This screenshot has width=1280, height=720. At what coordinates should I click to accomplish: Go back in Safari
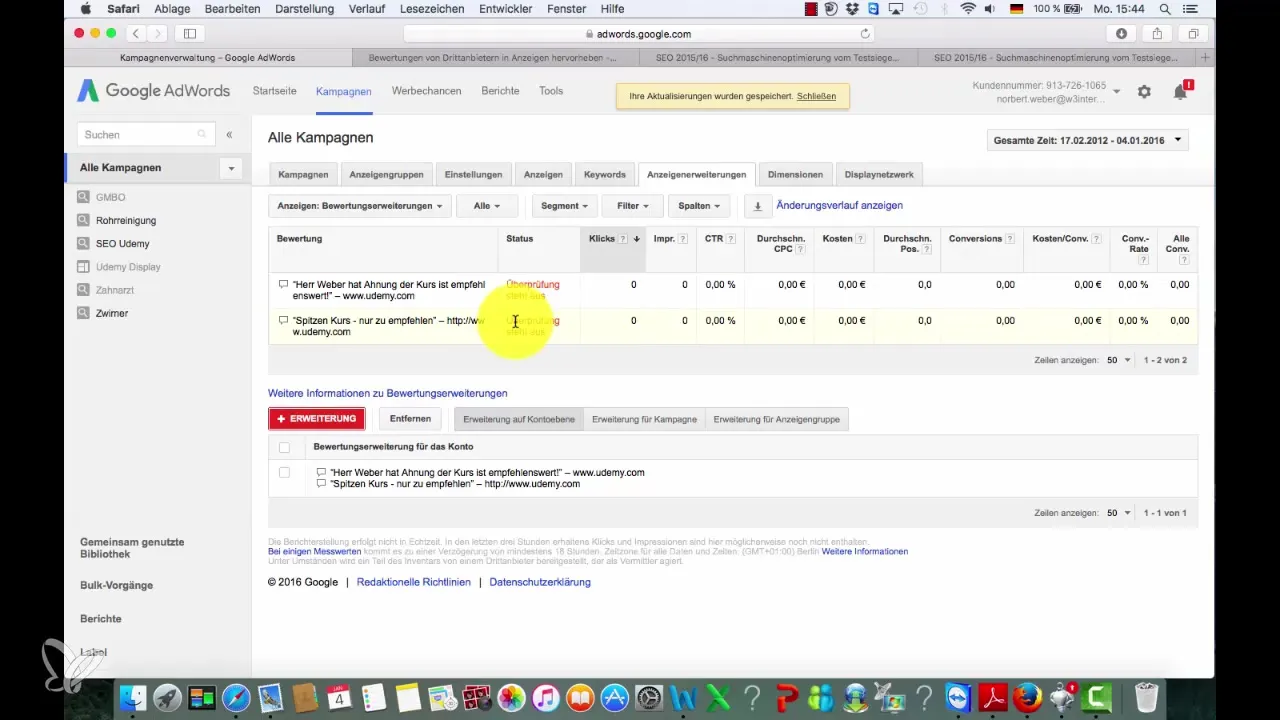[x=136, y=33]
